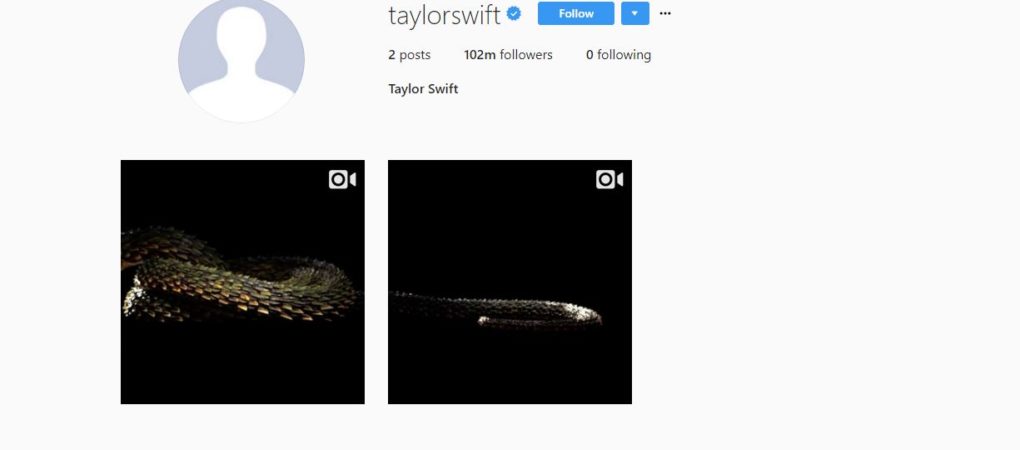
Task: Click the word followers
Action: point(526,55)
